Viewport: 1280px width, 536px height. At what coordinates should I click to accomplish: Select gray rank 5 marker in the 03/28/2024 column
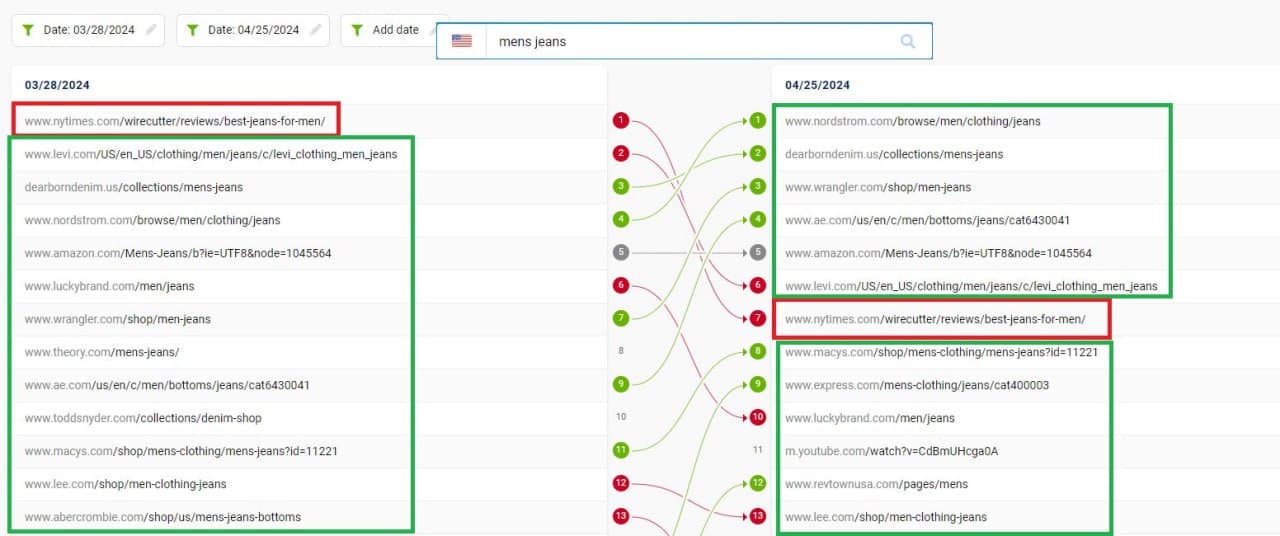[621, 253]
